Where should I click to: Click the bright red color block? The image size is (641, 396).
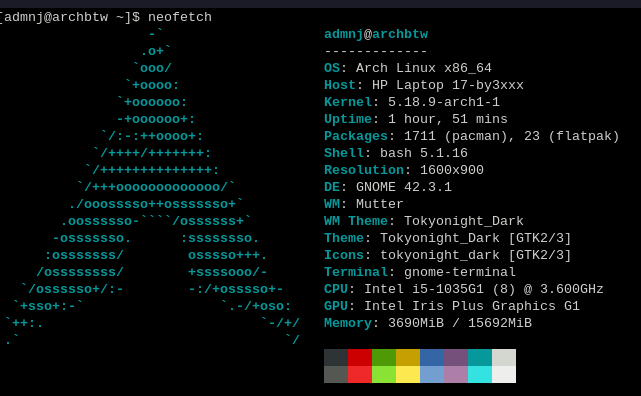coord(360,374)
